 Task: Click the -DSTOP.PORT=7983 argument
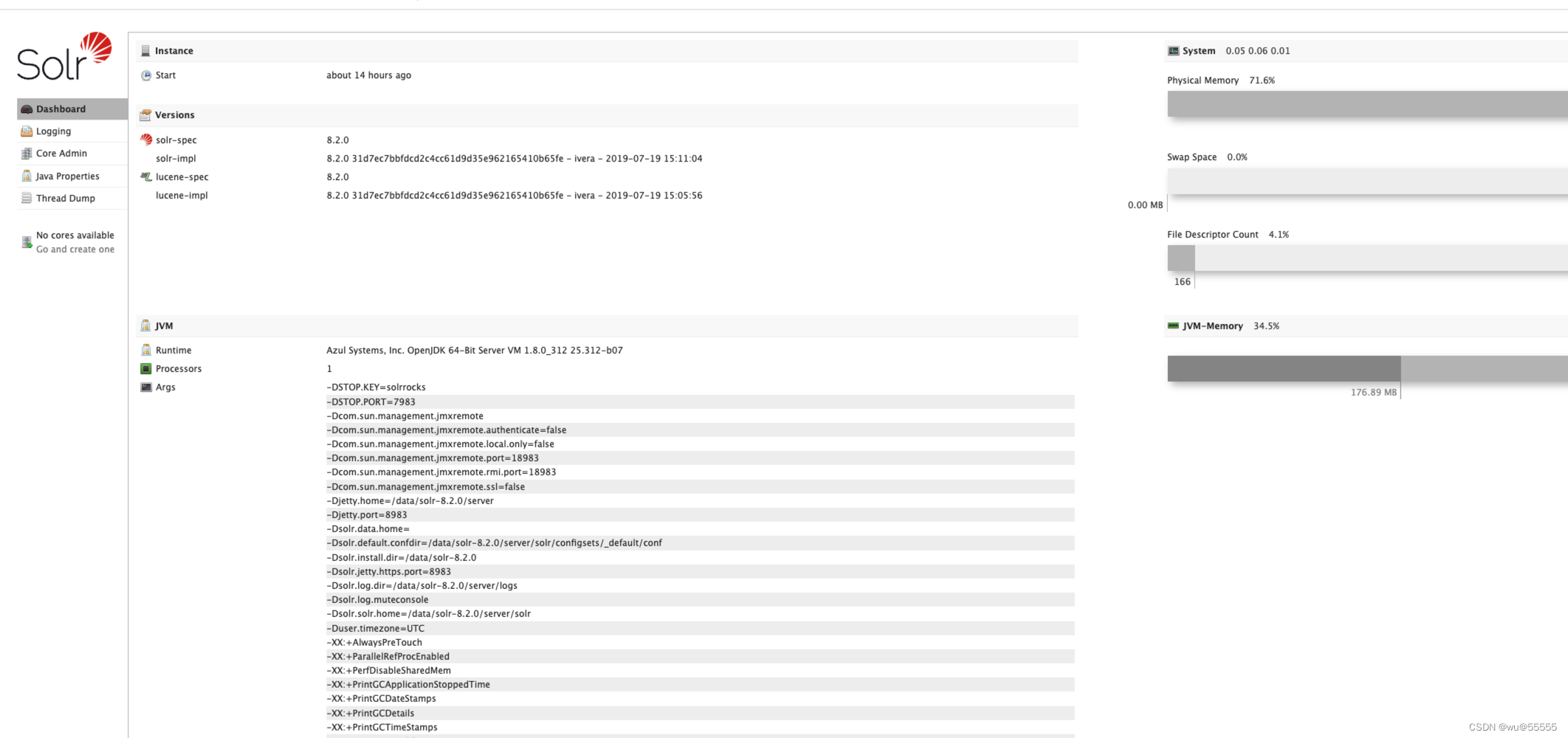[700, 401]
